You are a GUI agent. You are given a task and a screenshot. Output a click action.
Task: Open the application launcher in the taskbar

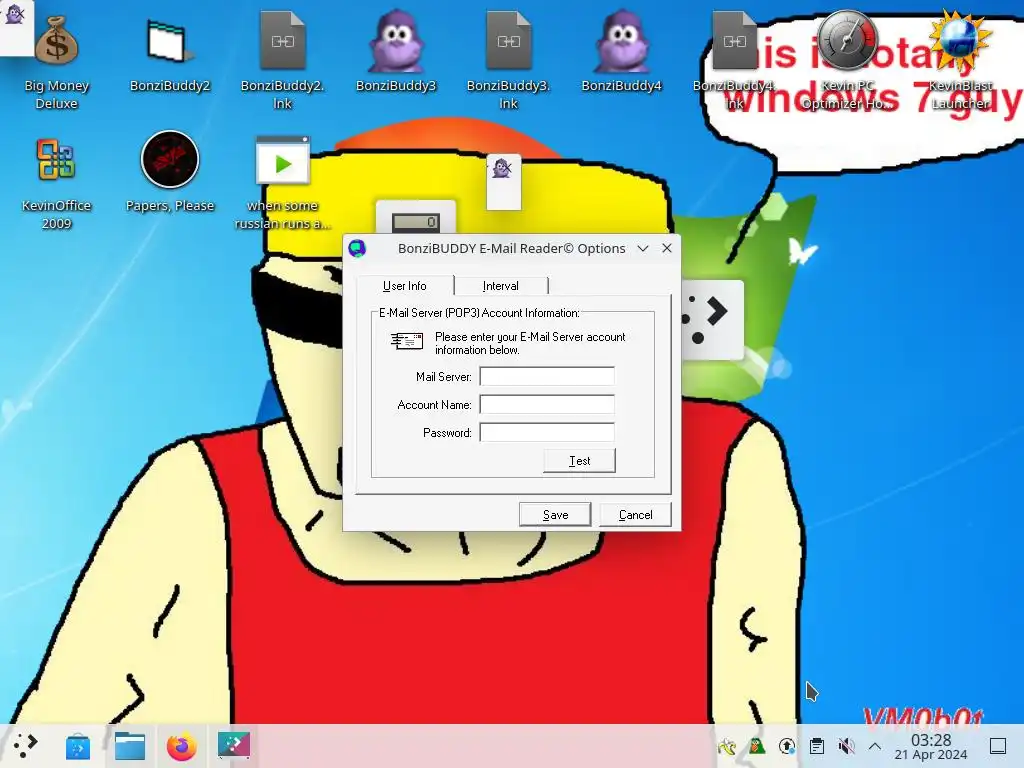pos(25,746)
